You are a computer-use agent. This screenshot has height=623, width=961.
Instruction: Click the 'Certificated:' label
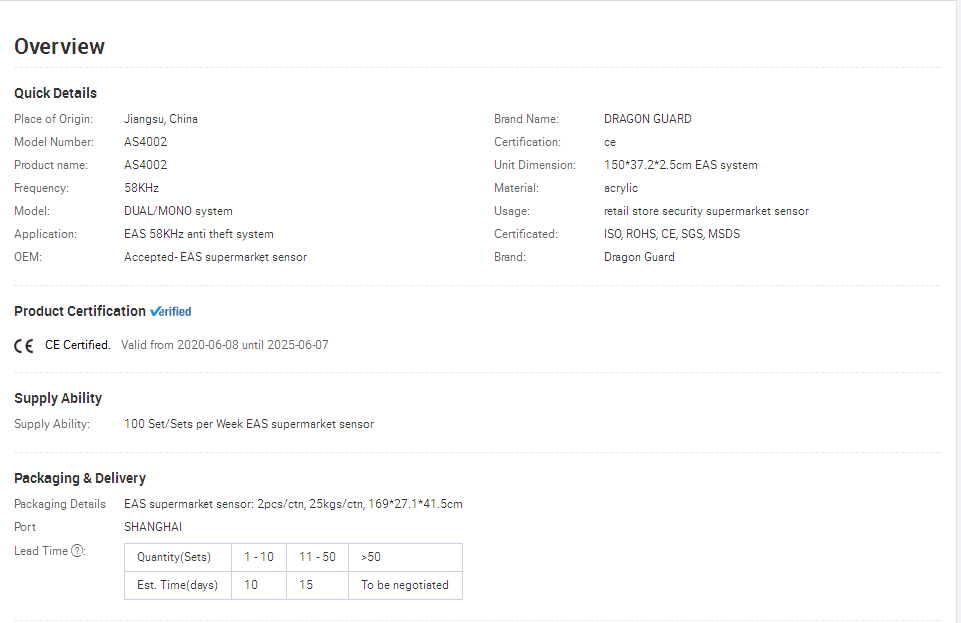point(526,234)
